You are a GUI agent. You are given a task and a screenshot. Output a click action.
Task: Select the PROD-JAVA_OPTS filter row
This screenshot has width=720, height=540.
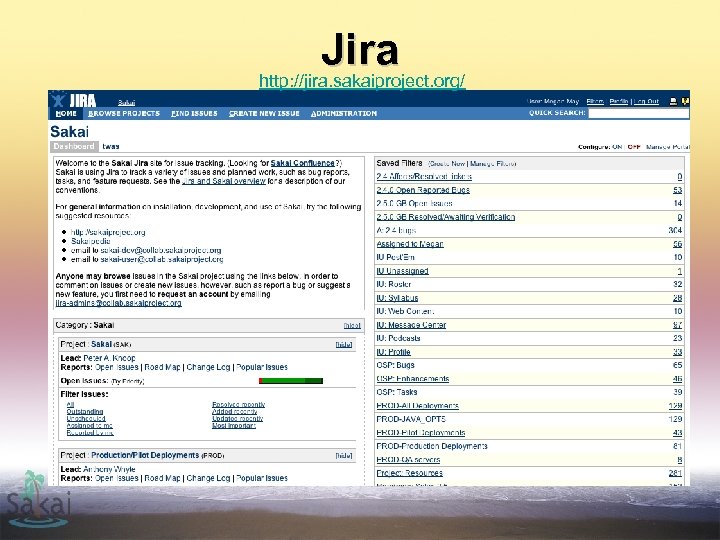pos(529,419)
